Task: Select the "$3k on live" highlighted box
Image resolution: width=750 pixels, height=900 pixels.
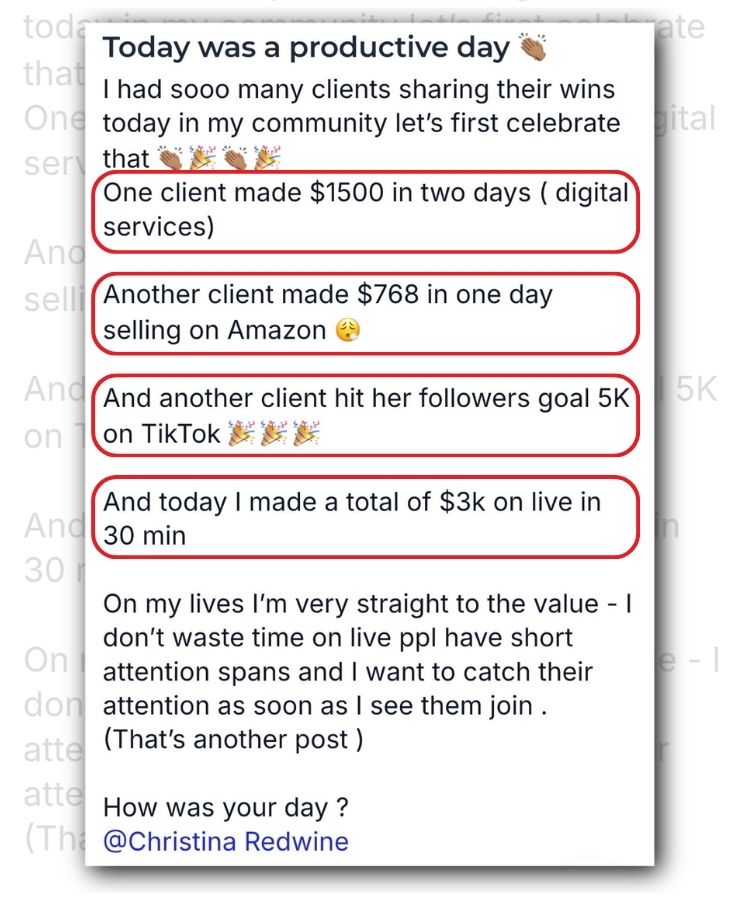Action: point(366,517)
